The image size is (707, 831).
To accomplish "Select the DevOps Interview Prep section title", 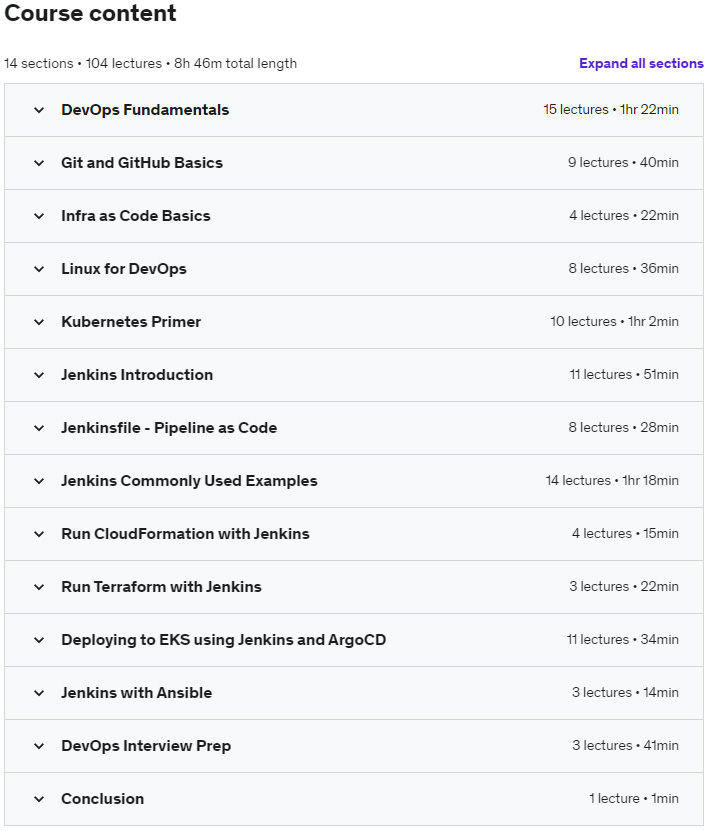I will click(x=146, y=746).
